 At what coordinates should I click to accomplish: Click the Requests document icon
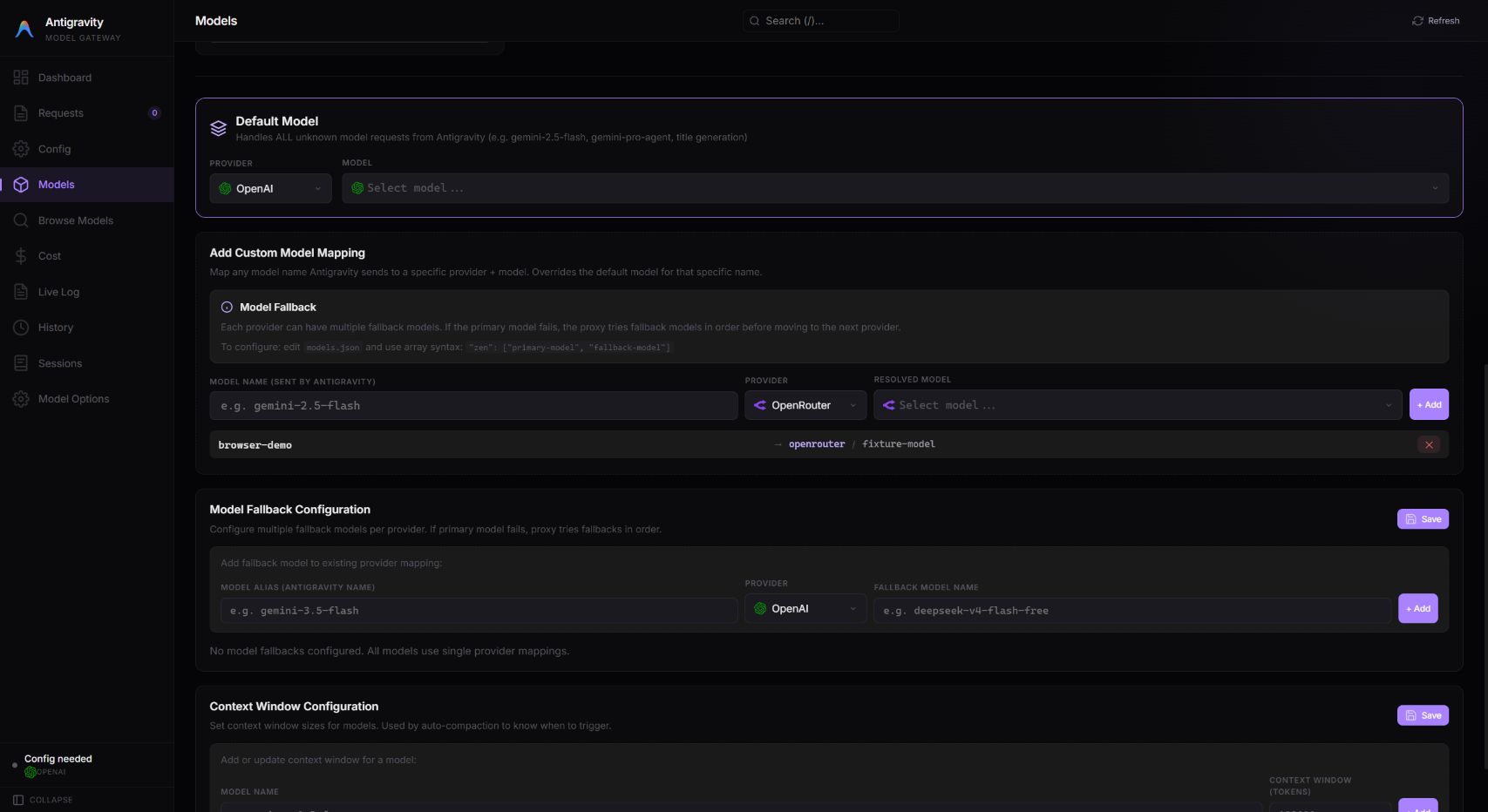pyautogui.click(x=21, y=113)
